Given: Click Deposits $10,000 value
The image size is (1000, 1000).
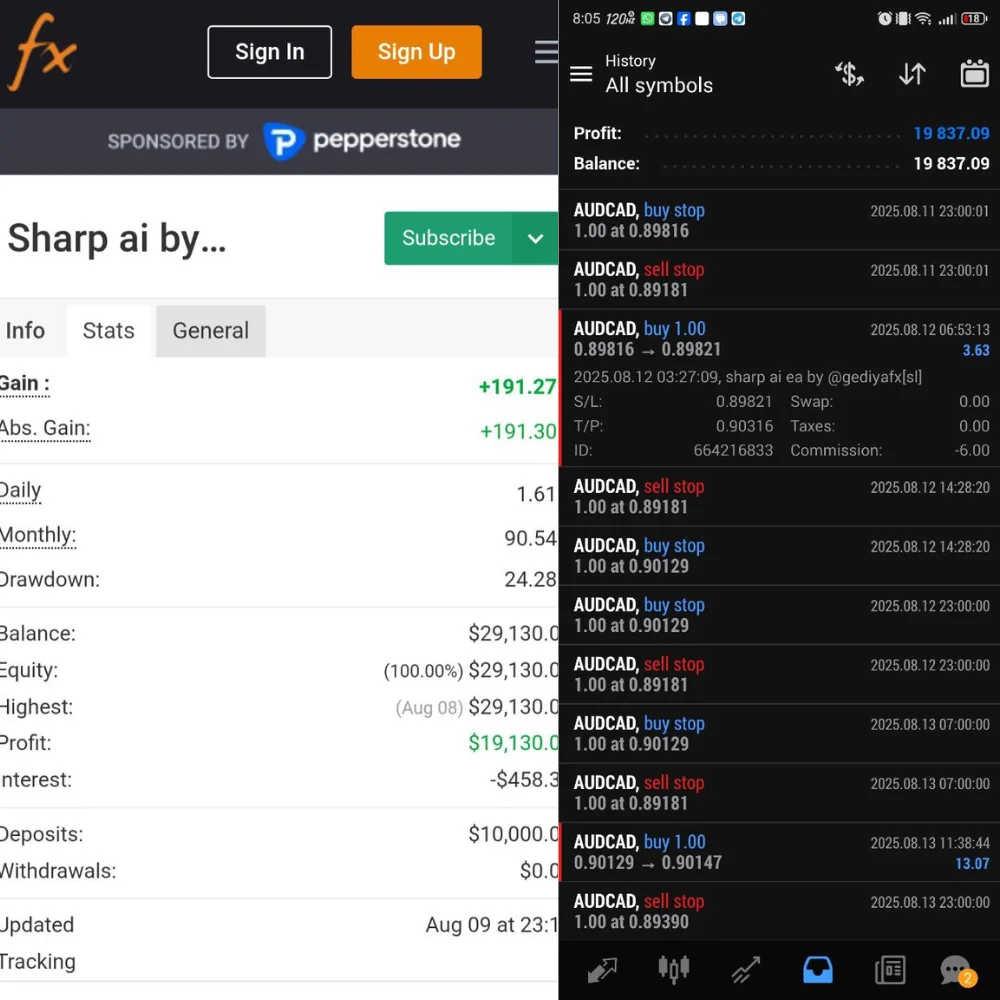Looking at the screenshot, I should (513, 834).
